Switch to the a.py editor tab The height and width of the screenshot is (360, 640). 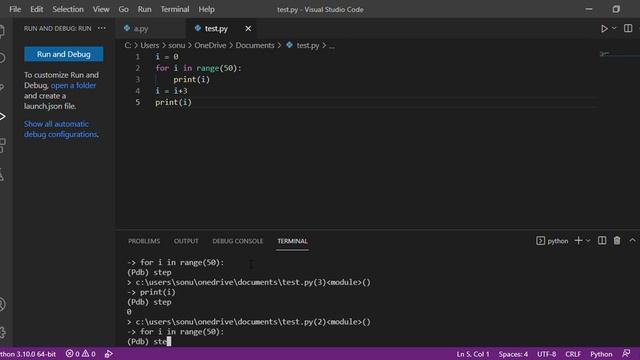(151, 29)
